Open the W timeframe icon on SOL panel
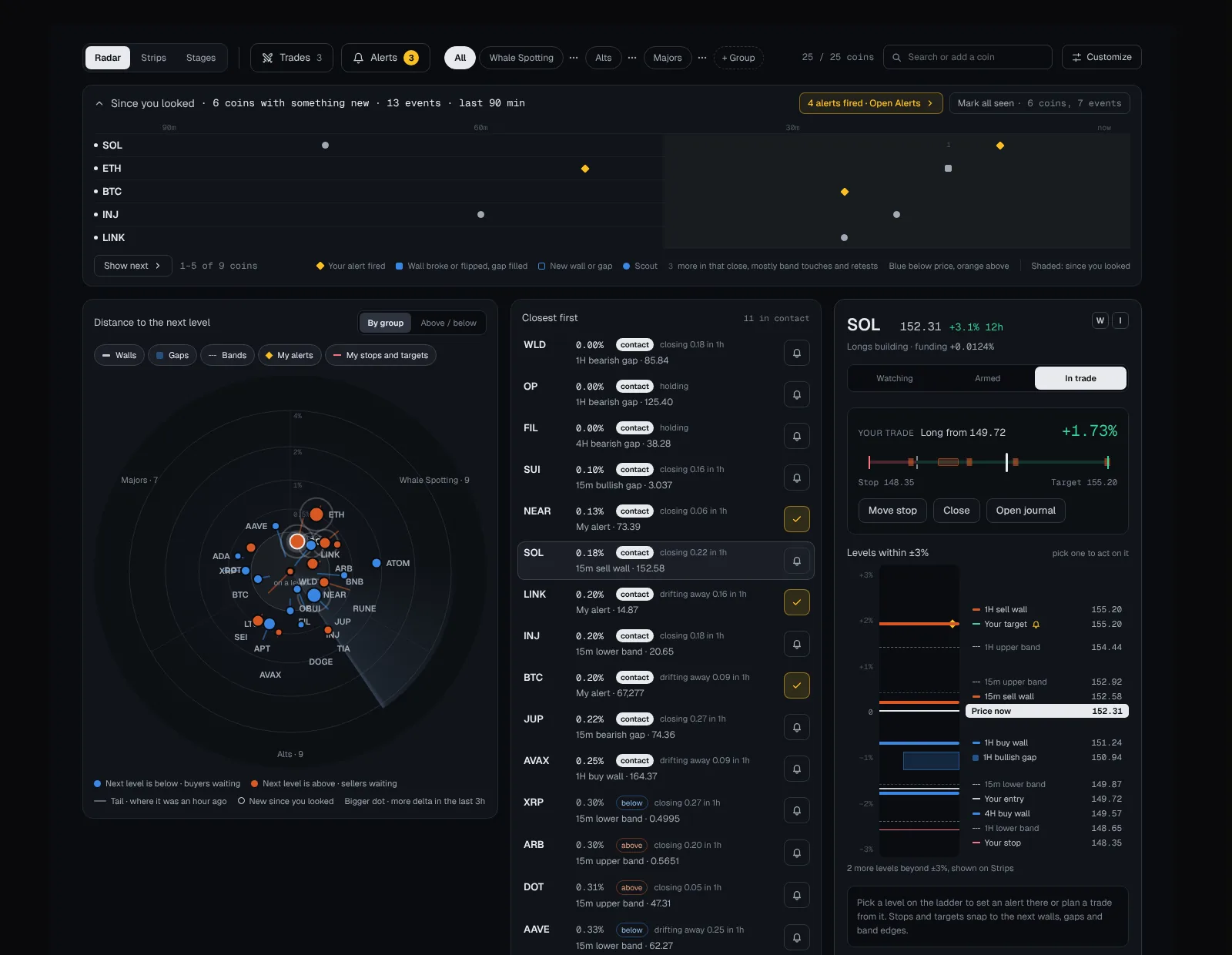The height and width of the screenshot is (955, 1232). coord(1100,320)
